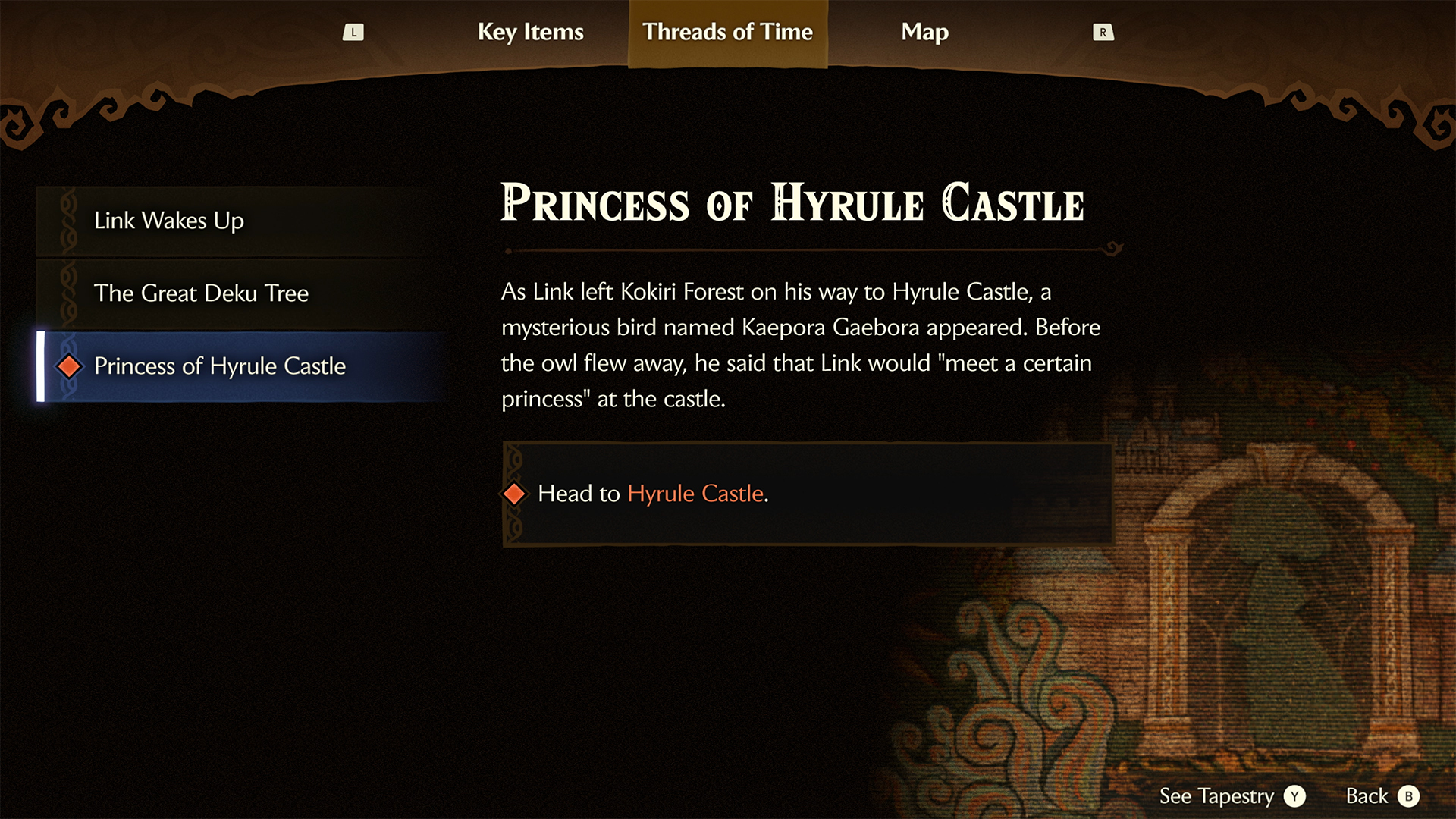The image size is (1456, 819).
Task: Click the Y button icon beside See Tapestry
Action: click(x=1294, y=796)
